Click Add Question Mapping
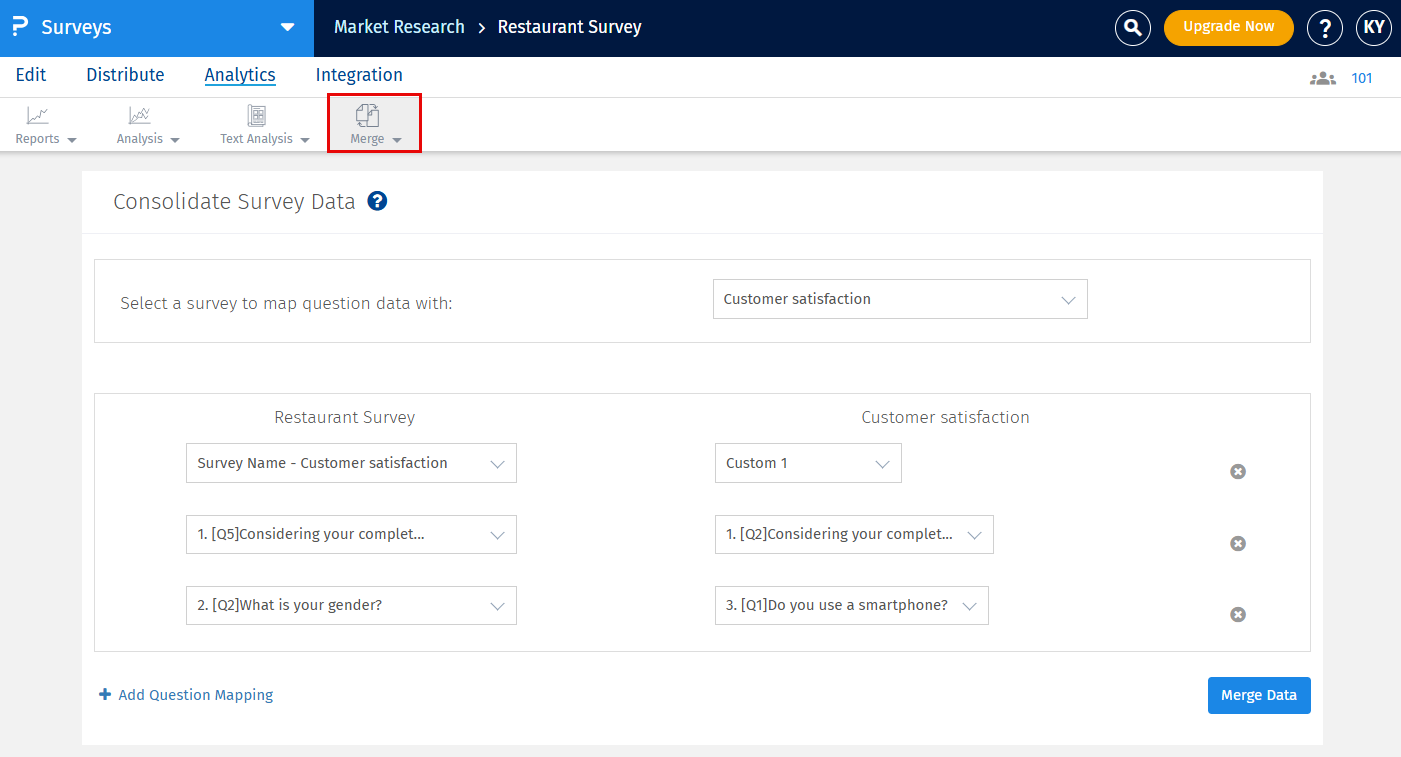Screen dimensions: 1401x757 click(x=185, y=694)
